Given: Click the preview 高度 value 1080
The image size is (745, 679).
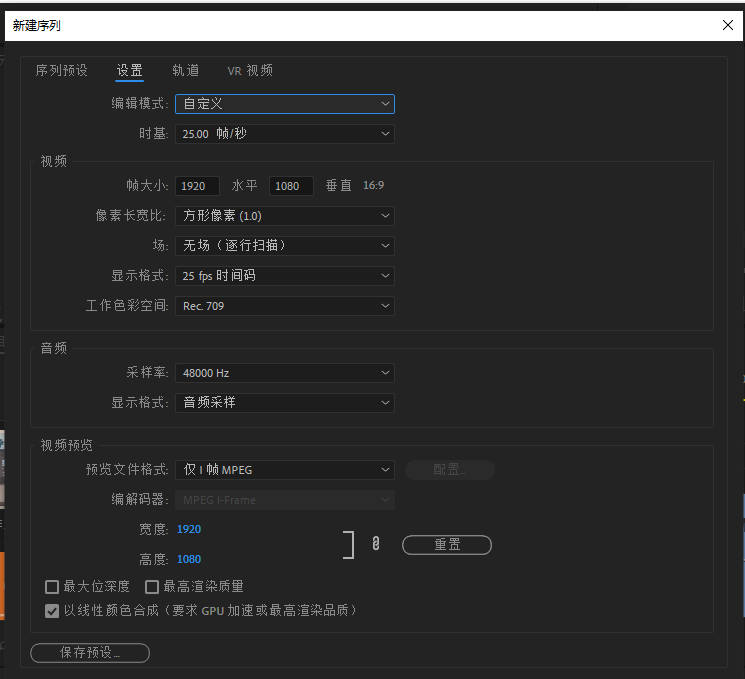Looking at the screenshot, I should coord(189,559).
